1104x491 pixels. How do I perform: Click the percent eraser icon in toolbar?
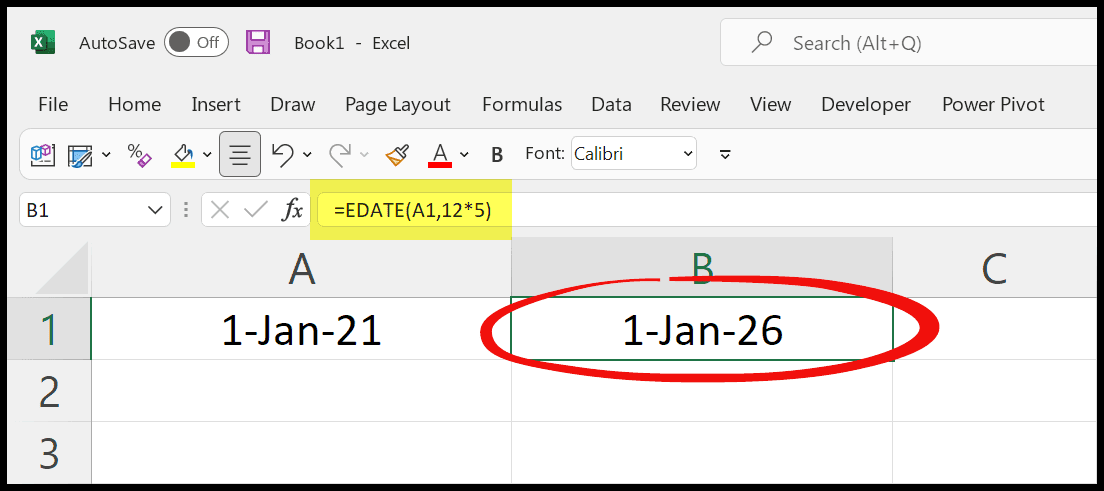(139, 154)
